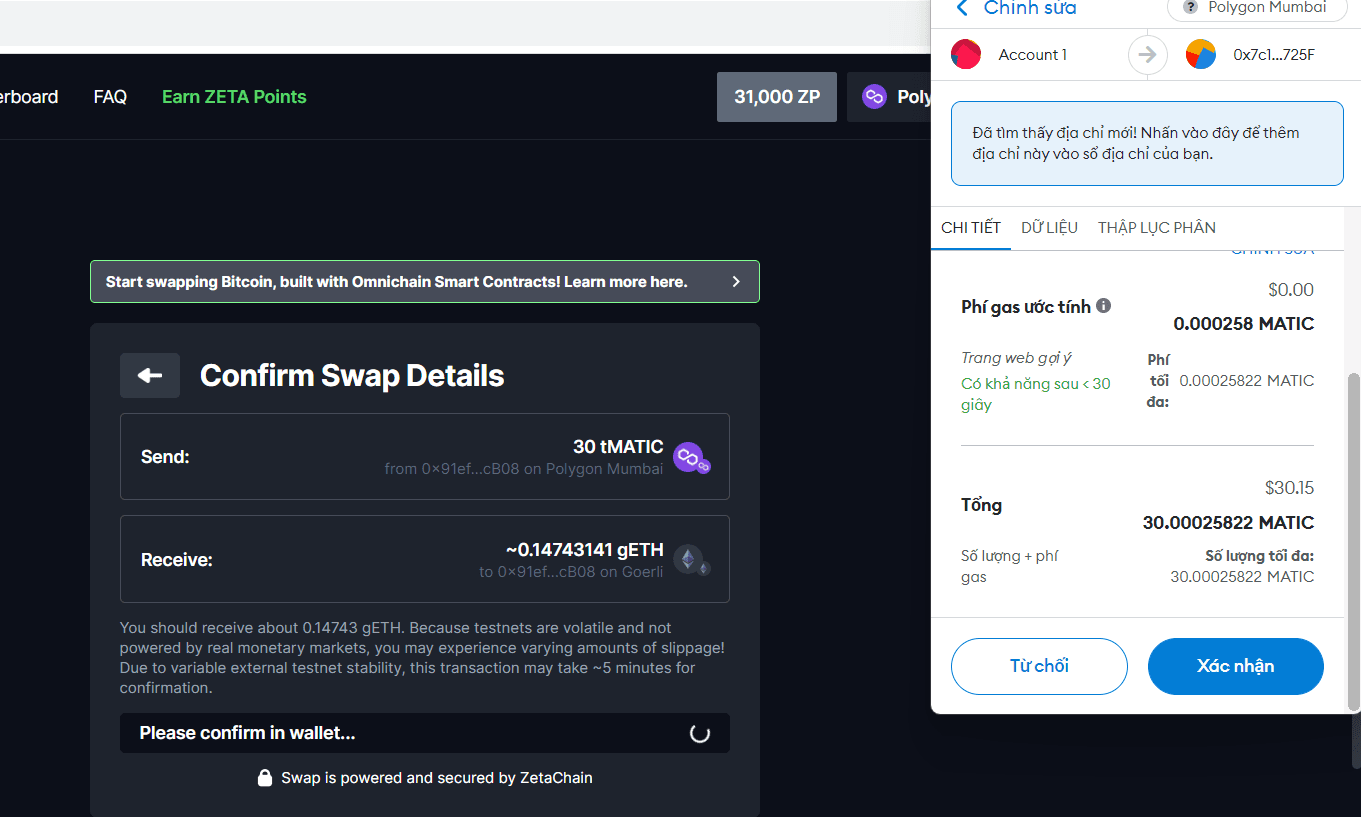1361x817 pixels.
Task: Open the Poly network dropdown in header
Action: 890,97
